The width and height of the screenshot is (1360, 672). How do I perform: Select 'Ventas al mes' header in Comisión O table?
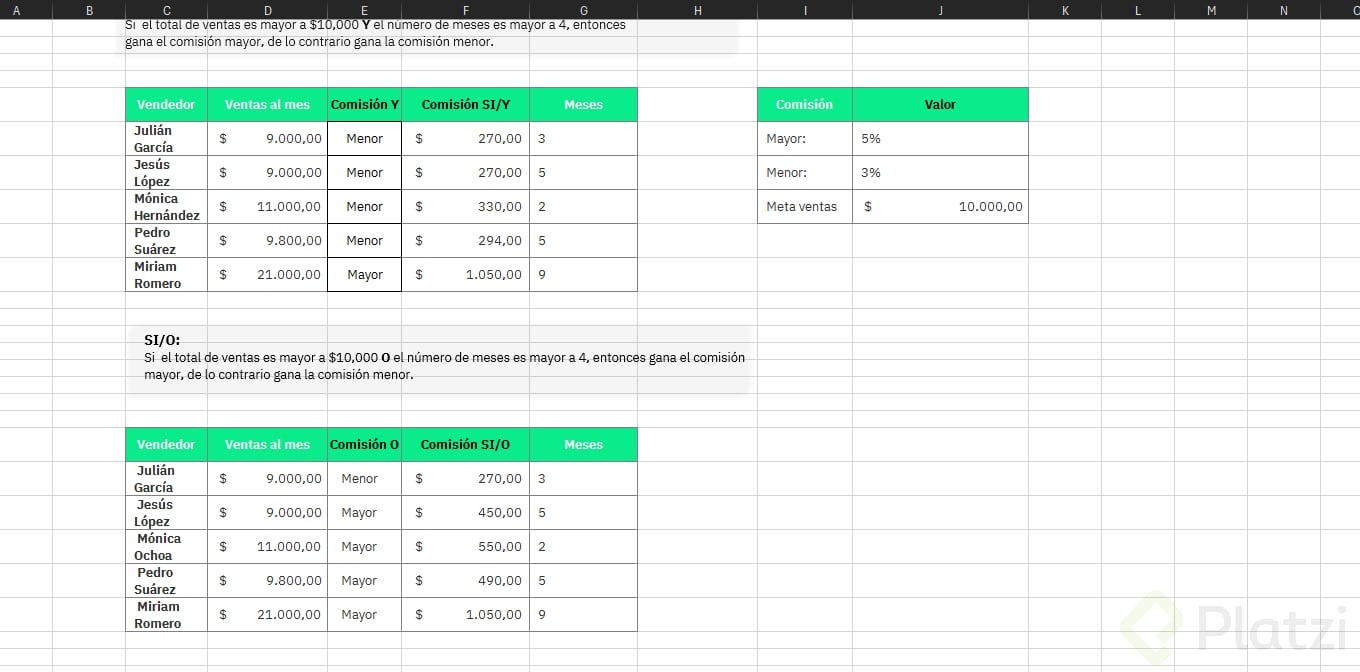click(x=267, y=445)
